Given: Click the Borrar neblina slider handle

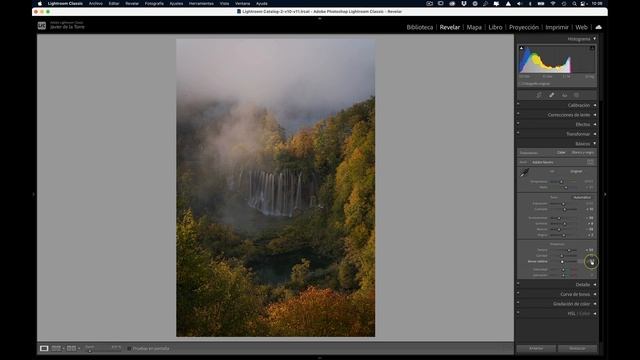Looking at the screenshot, I should [562, 262].
